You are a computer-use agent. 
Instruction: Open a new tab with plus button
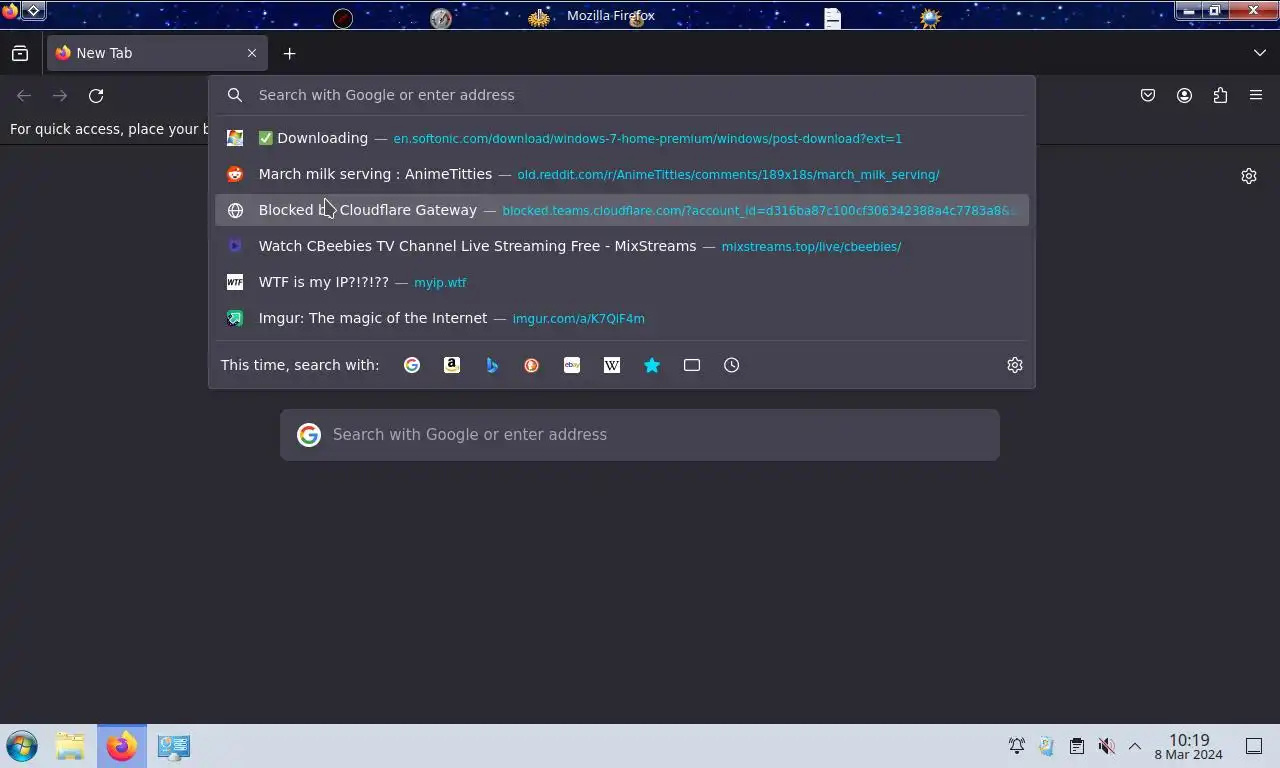(x=289, y=53)
